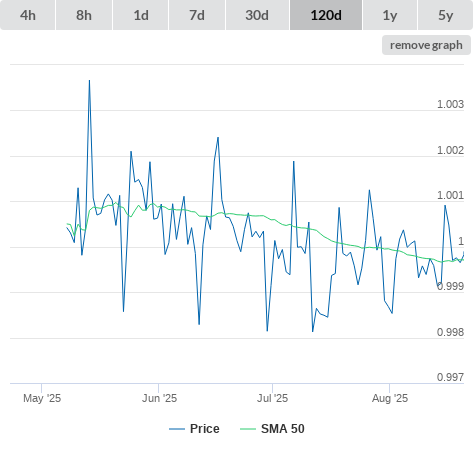Click the May '25 axis label
The width and height of the screenshot is (474, 455).
tap(42, 398)
